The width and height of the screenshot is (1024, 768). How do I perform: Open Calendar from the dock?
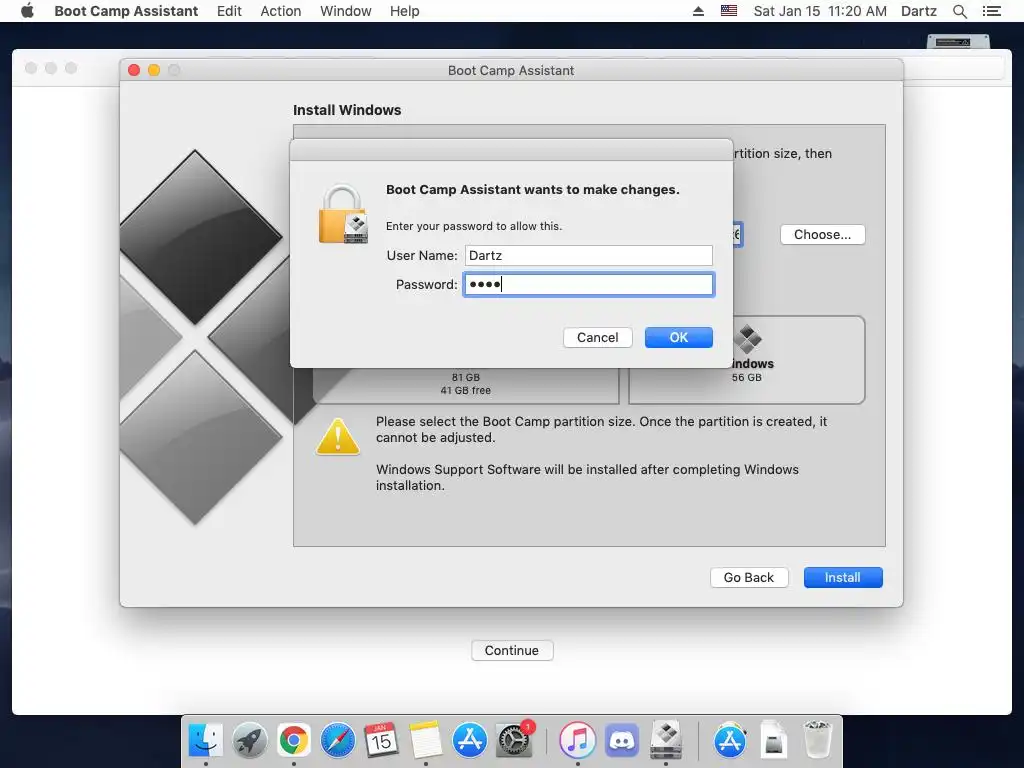[381, 741]
